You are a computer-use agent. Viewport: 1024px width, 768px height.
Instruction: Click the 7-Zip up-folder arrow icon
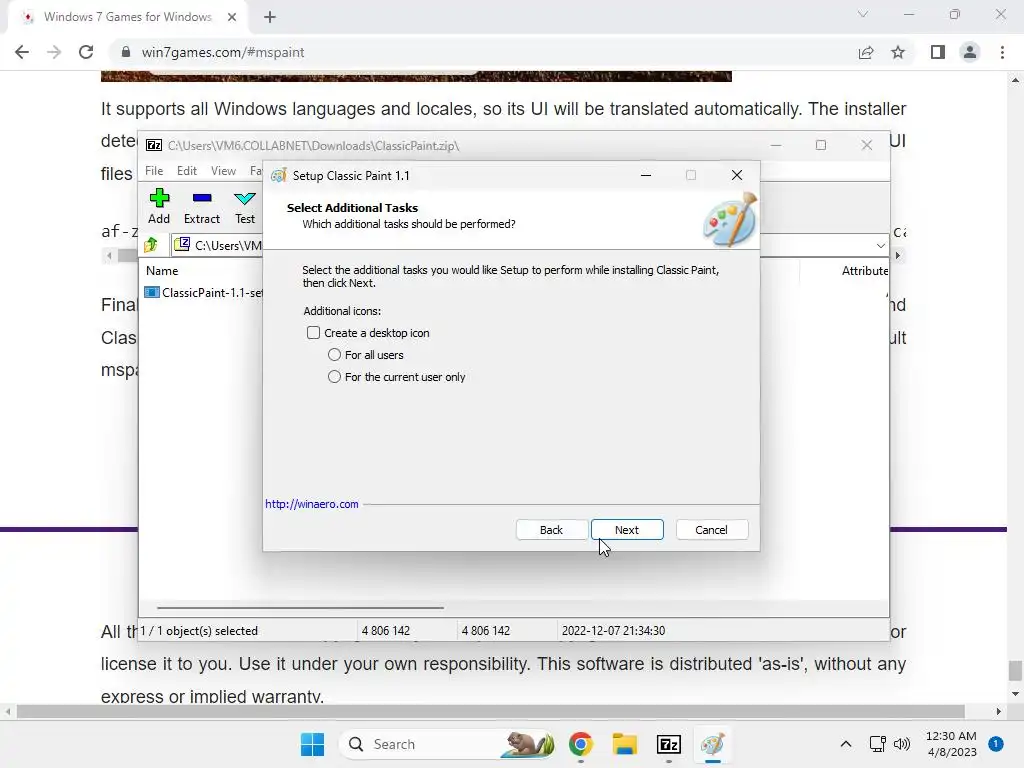(151, 245)
